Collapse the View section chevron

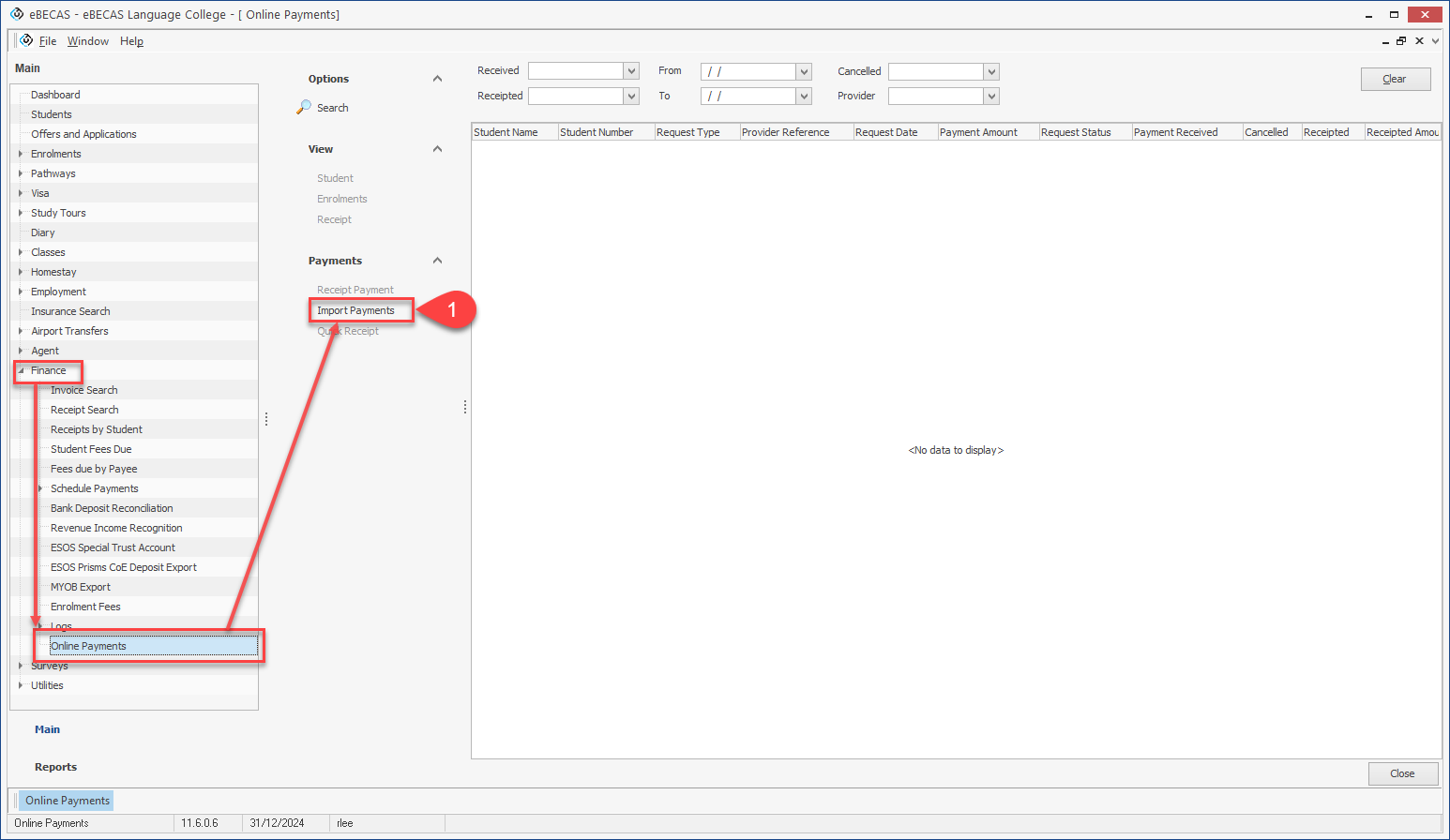pyautogui.click(x=437, y=149)
